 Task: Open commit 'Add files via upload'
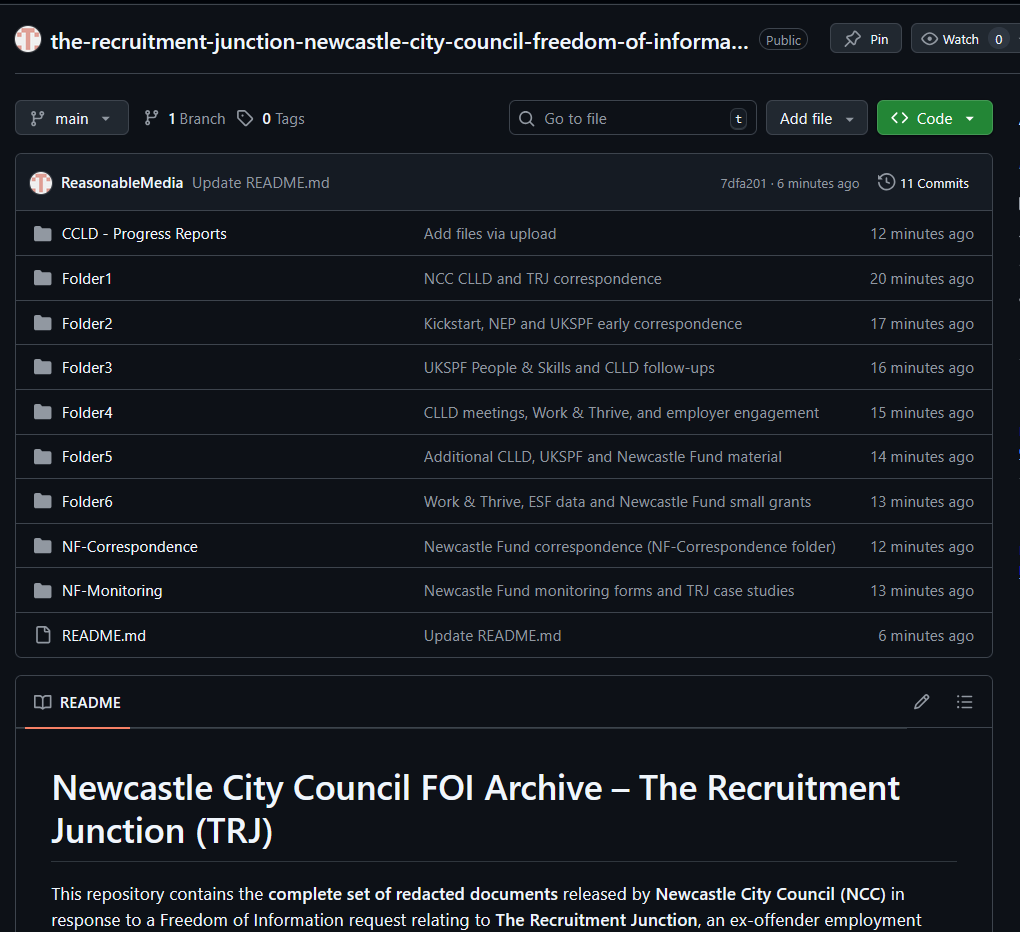point(490,233)
